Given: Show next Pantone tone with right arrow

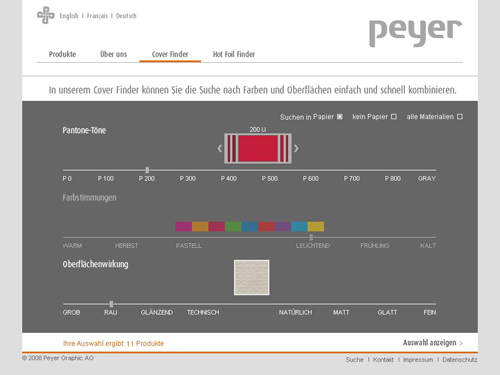Looking at the screenshot, I should 296,148.
